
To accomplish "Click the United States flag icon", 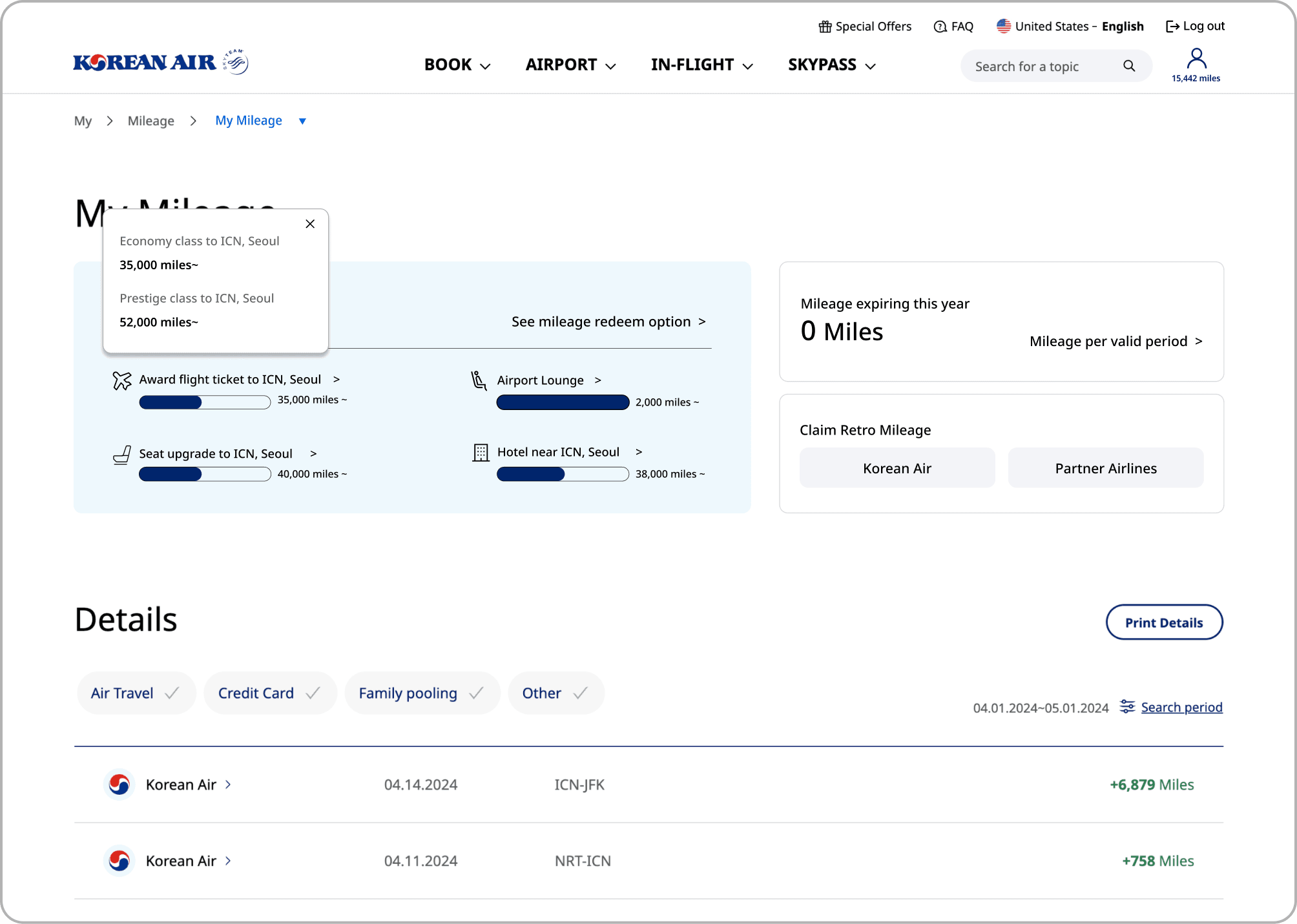I will pyautogui.click(x=1003, y=26).
